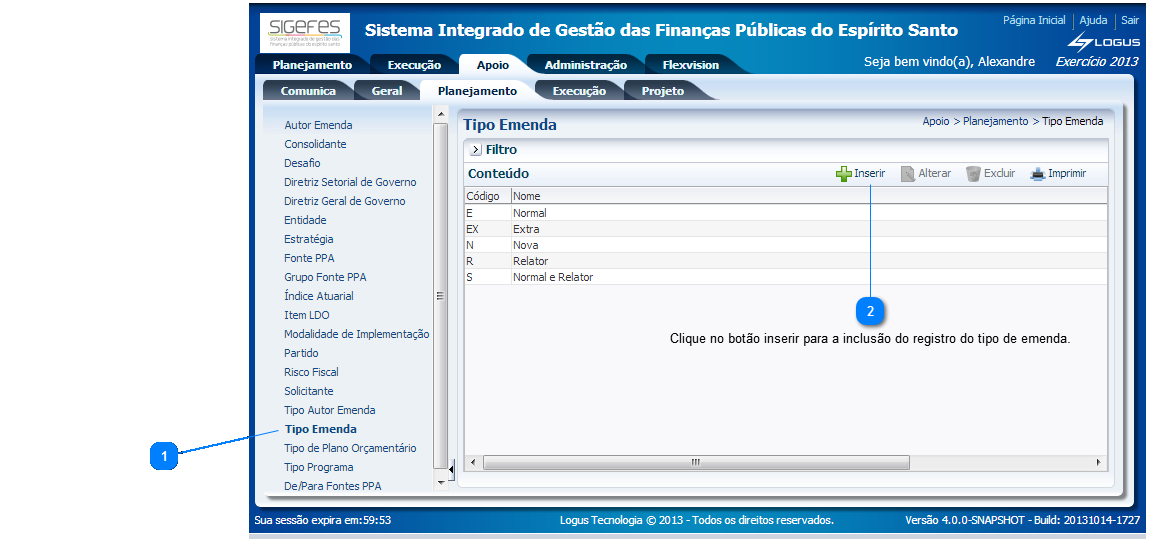The width and height of the screenshot is (1166, 551).
Task: Open the Administração main tab
Action: point(585,65)
